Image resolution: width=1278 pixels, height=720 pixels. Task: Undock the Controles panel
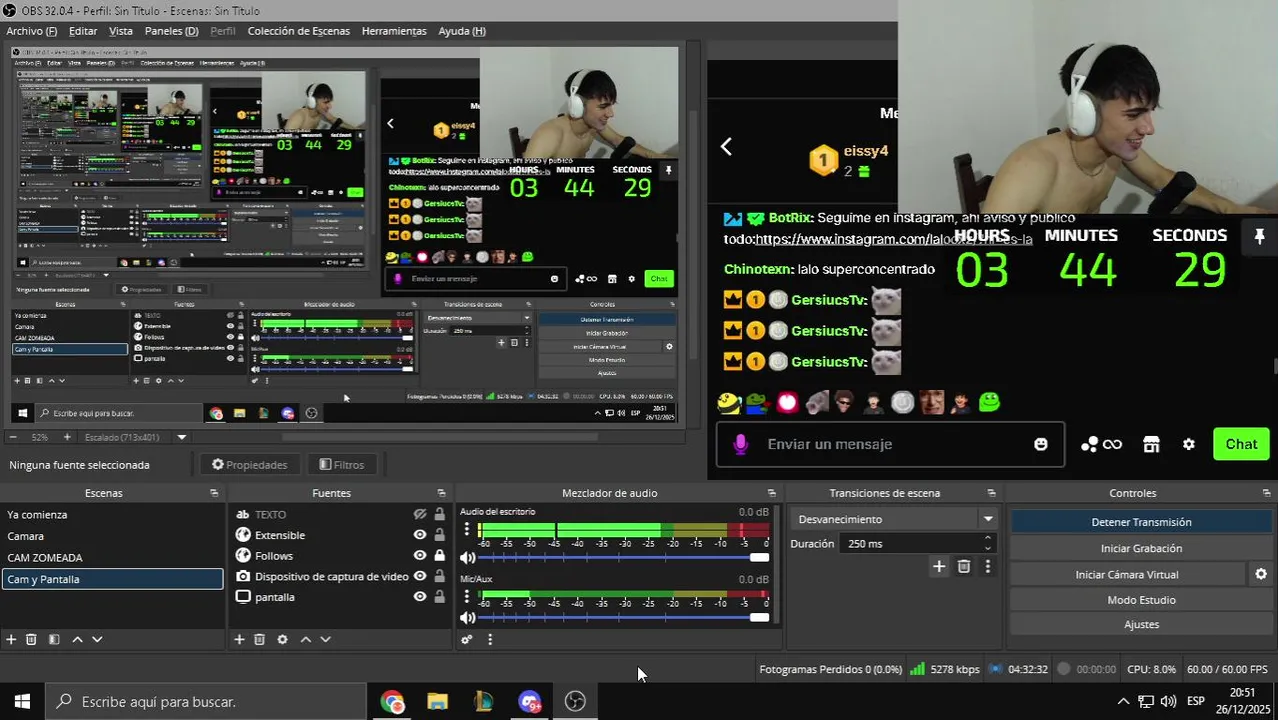(1269, 493)
